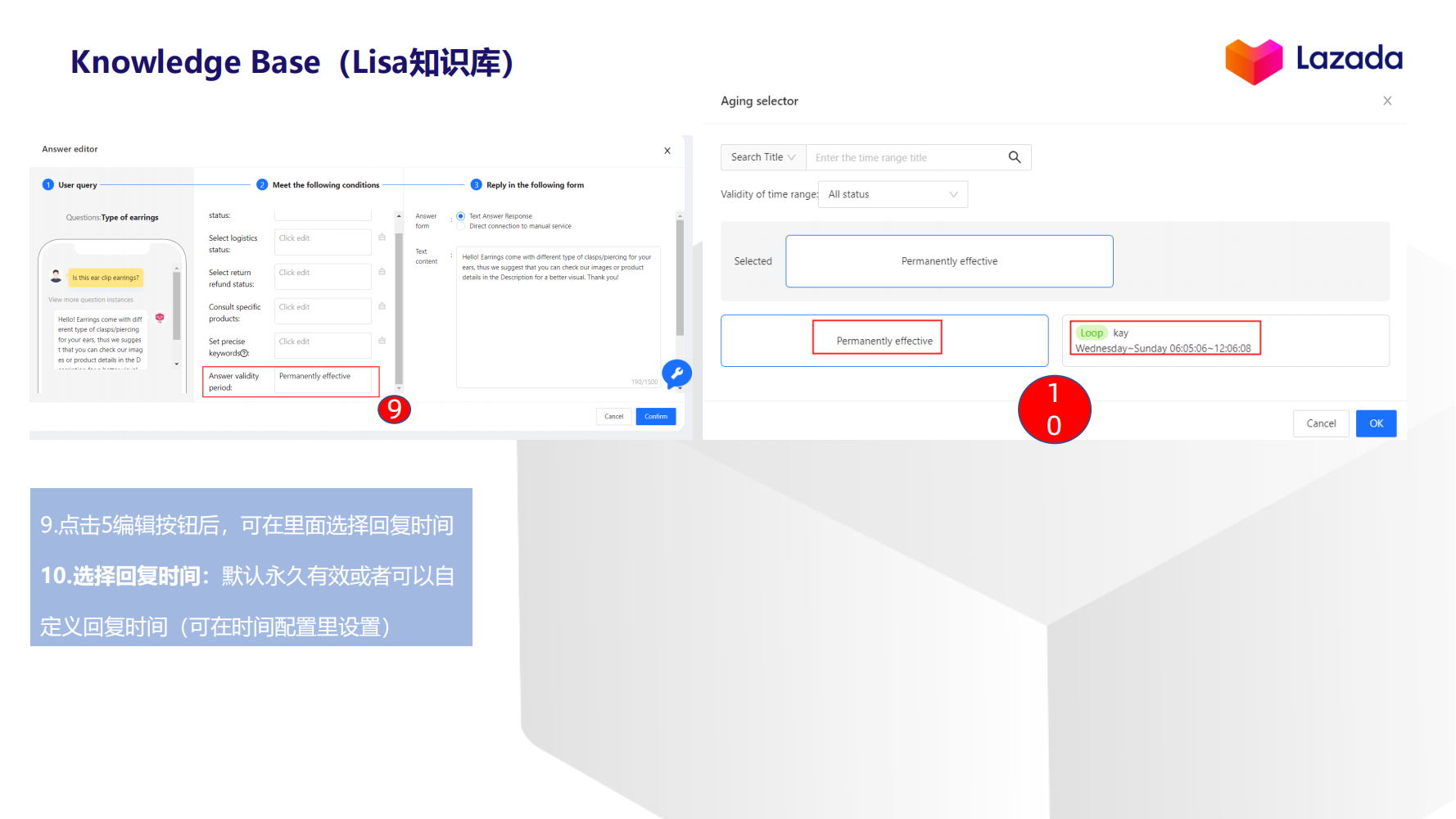Click the wrench support bubble icon

click(676, 374)
